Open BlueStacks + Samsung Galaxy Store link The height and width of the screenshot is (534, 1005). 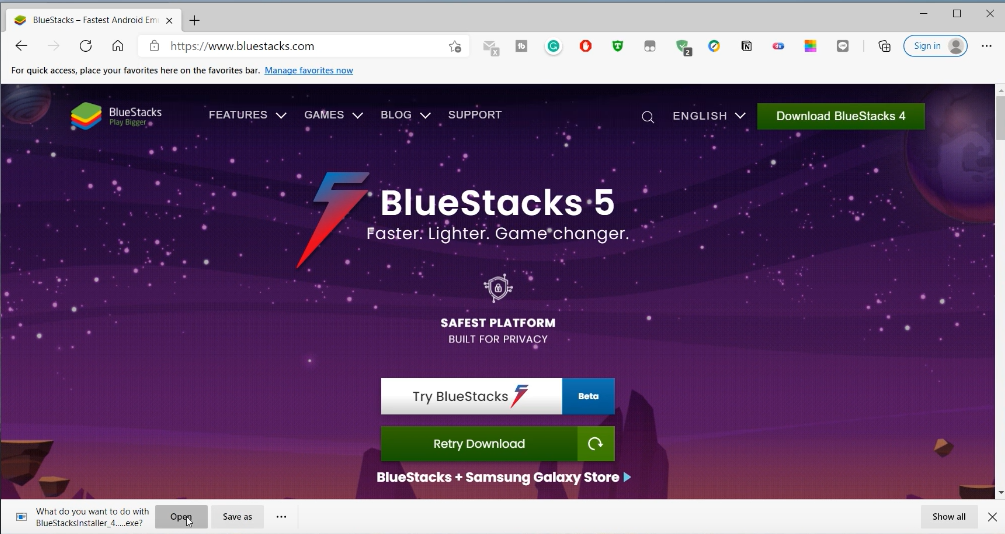[504, 478]
